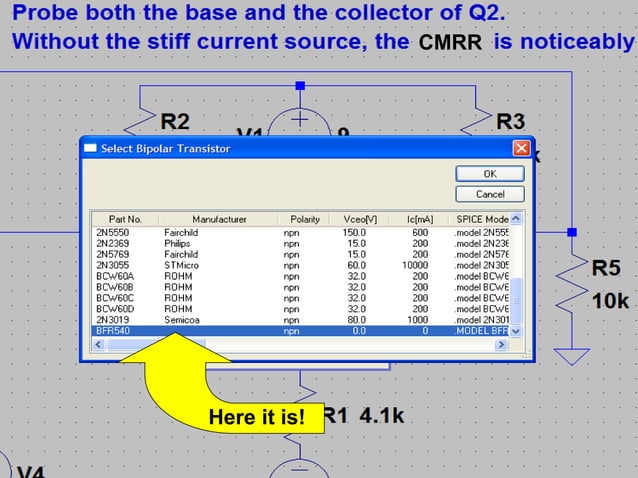Click the ground symbol below R5
Image resolution: width=638 pixels, height=478 pixels.
click(572, 356)
